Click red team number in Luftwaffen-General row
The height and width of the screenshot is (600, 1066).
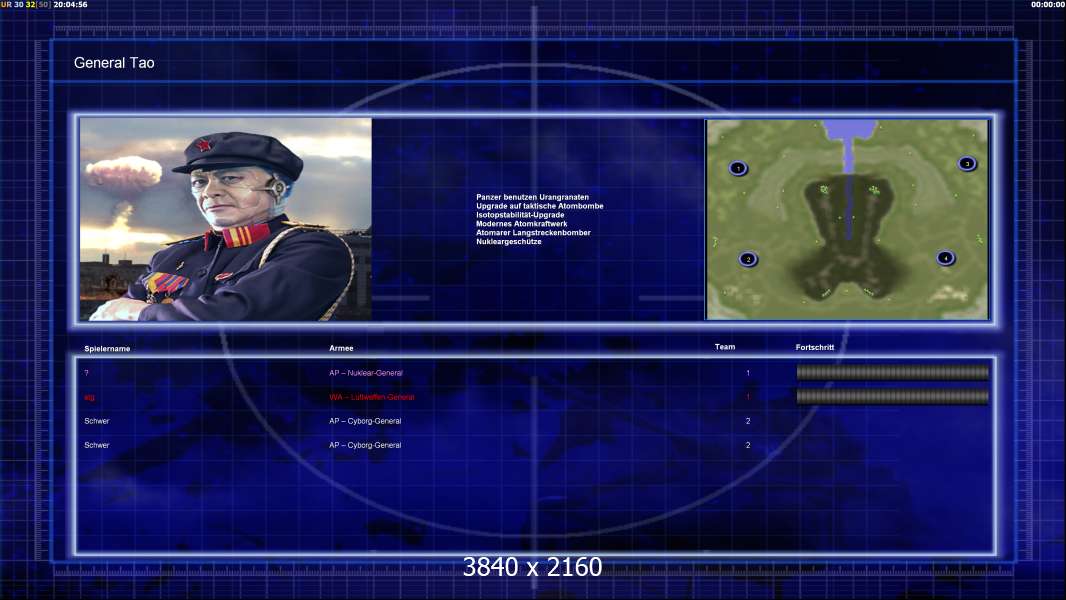[x=748, y=397]
